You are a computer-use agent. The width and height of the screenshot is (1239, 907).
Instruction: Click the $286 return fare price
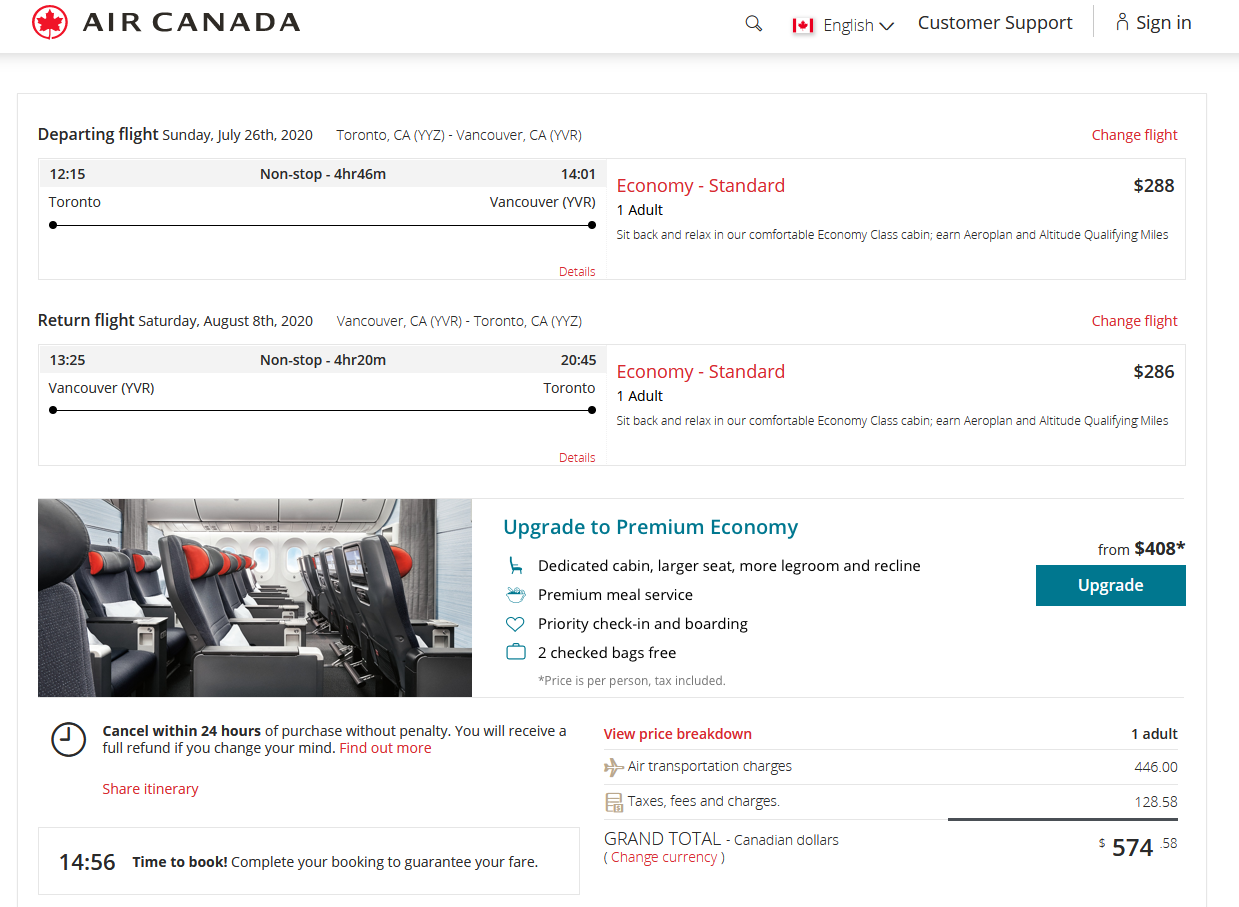[x=1153, y=371]
